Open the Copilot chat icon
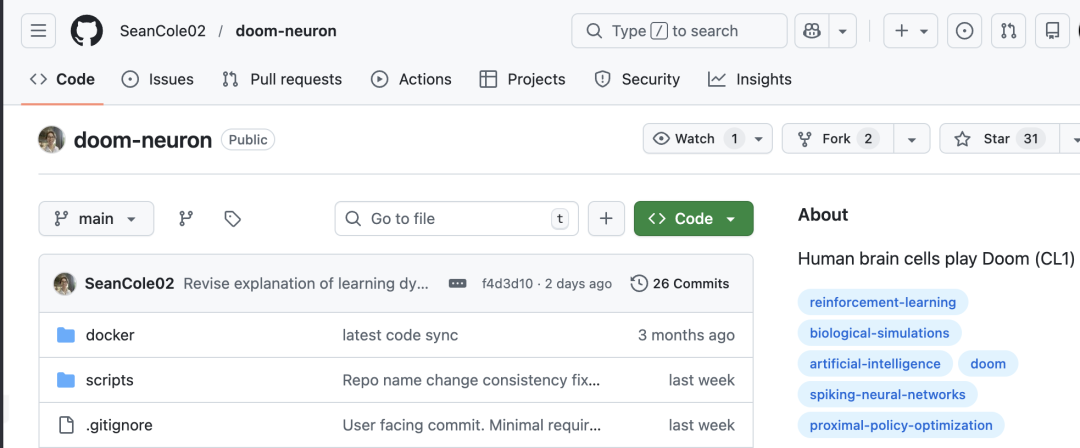Screen dimensions: 1080x448 click(812, 31)
